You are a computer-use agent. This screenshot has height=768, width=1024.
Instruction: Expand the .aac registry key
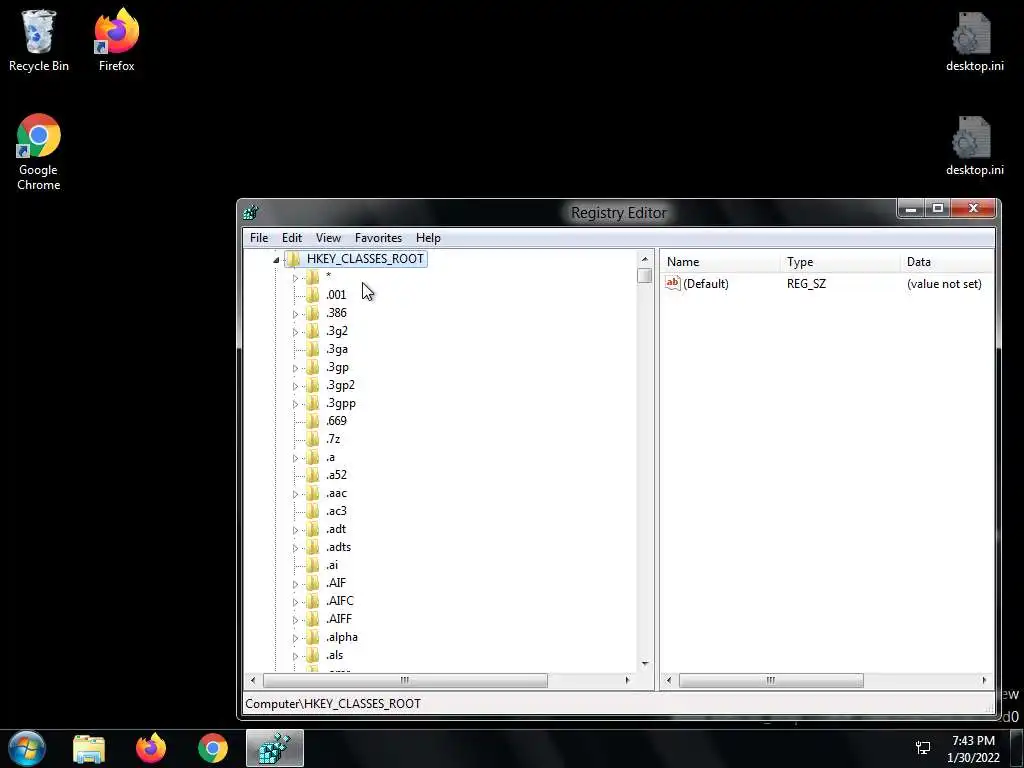[295, 494]
